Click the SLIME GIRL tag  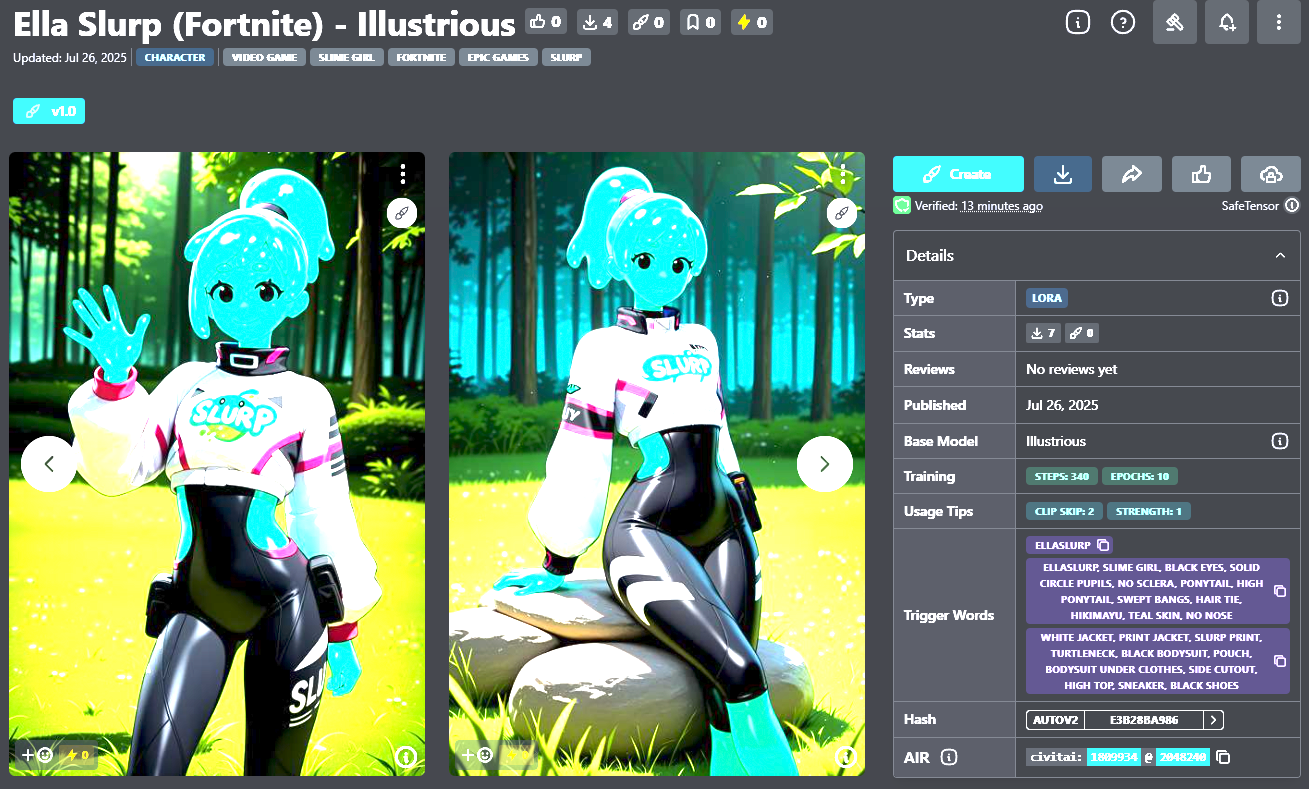coord(346,58)
